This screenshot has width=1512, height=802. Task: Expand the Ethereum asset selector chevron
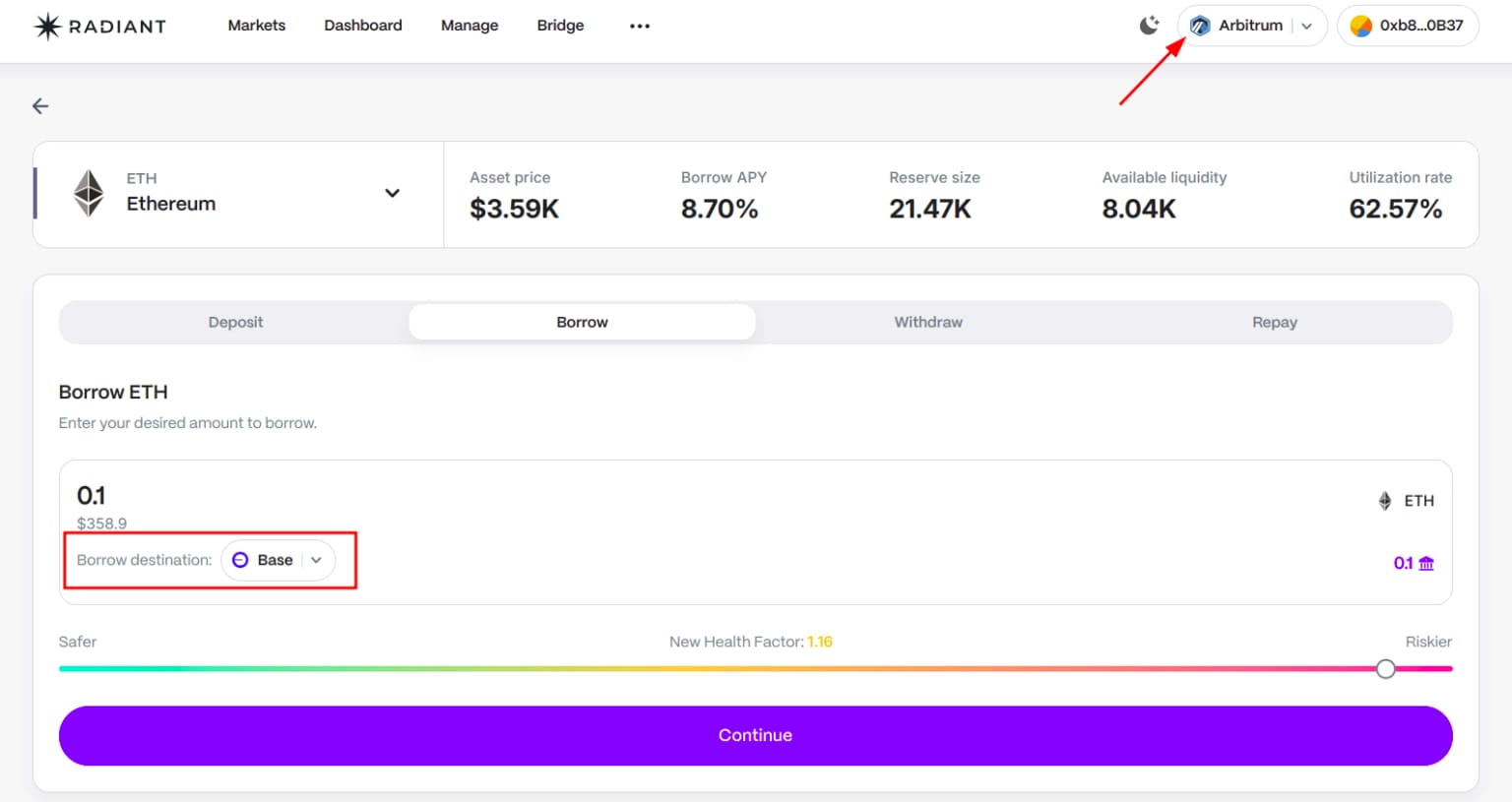[392, 193]
